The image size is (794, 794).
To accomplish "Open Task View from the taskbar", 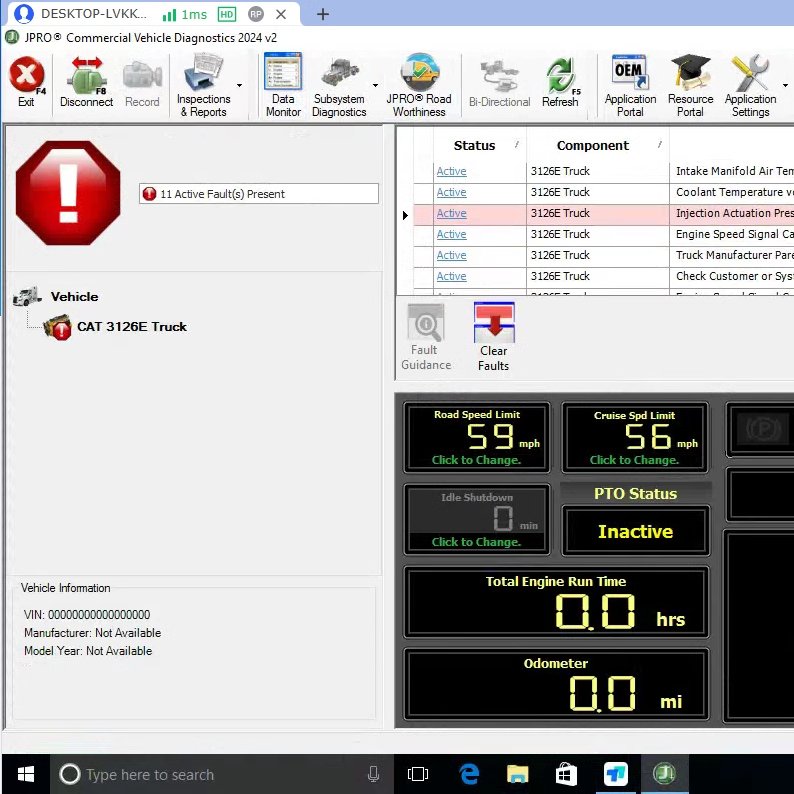I will click(x=418, y=774).
